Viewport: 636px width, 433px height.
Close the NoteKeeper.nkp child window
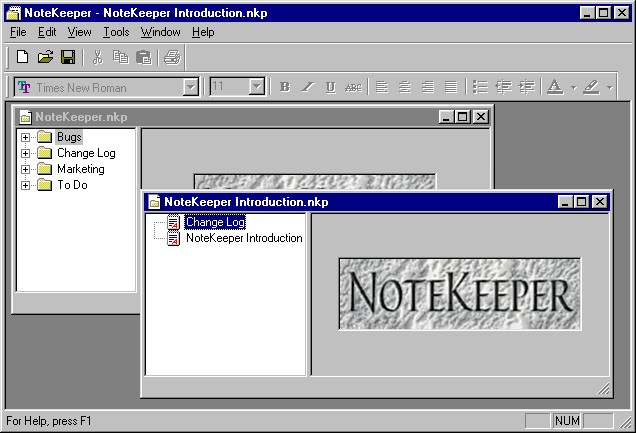click(481, 117)
